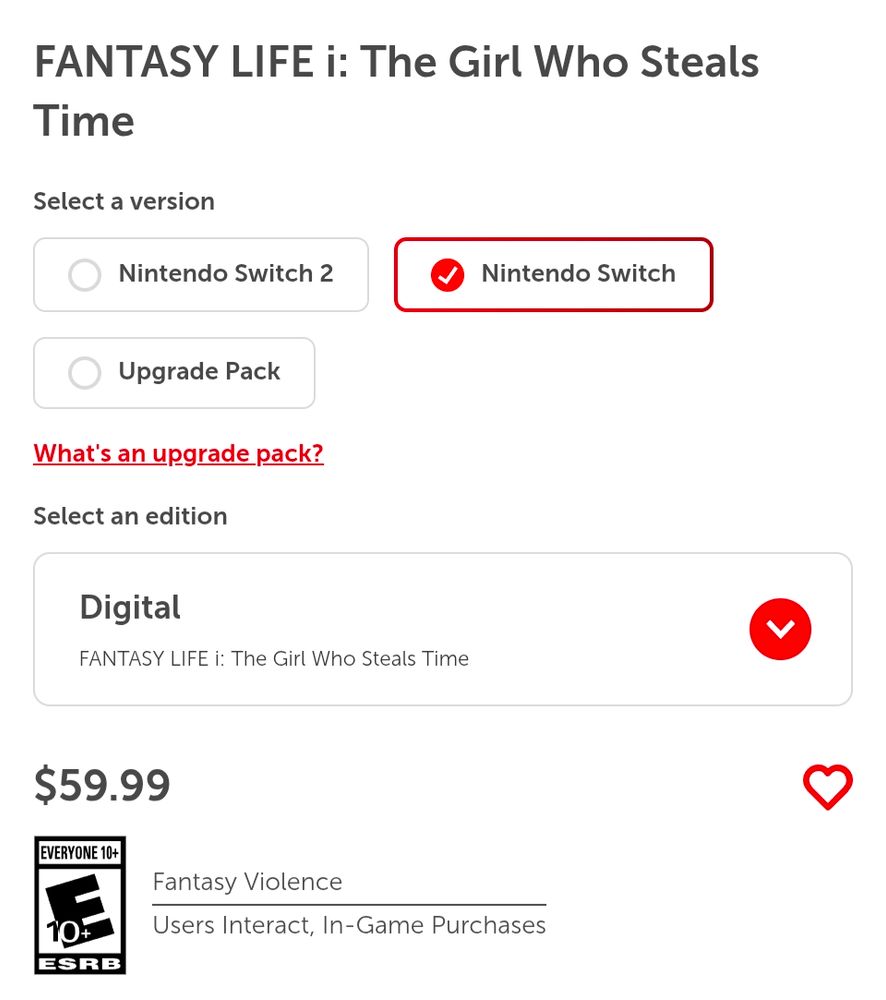Click the Digital edition heading

[x=129, y=607]
